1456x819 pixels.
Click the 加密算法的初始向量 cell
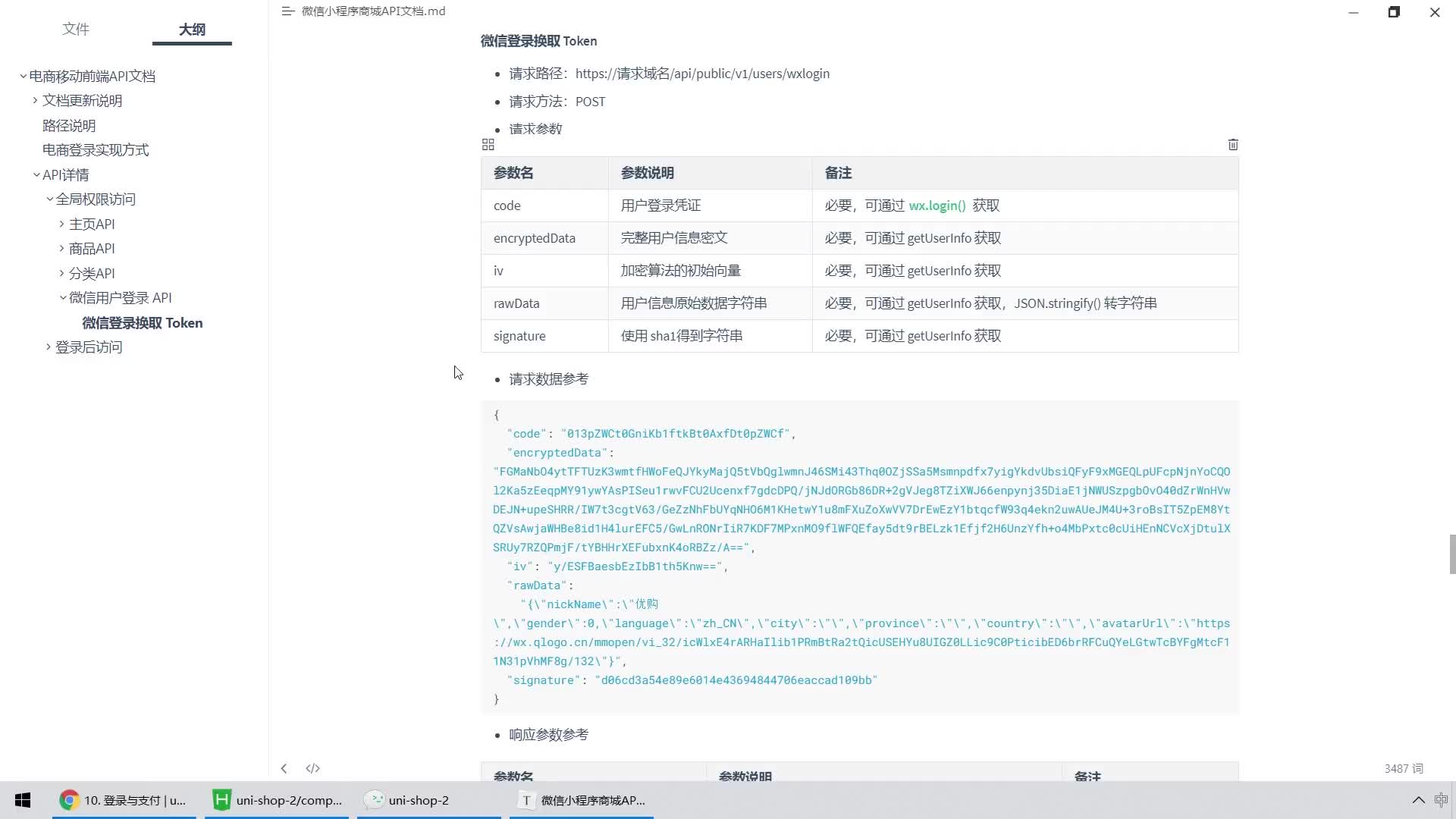(x=710, y=271)
